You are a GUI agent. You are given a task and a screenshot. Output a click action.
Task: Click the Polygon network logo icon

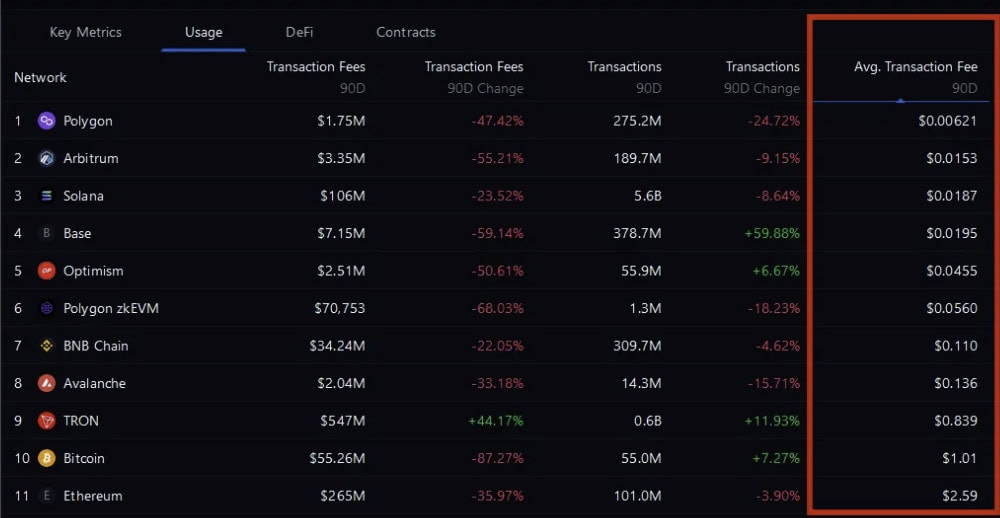coord(47,121)
